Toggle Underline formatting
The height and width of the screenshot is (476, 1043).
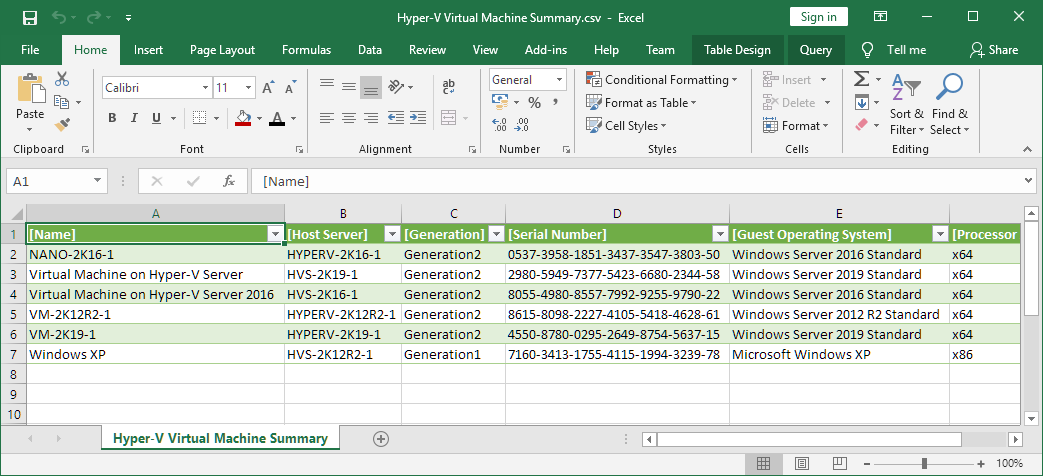tap(156, 118)
